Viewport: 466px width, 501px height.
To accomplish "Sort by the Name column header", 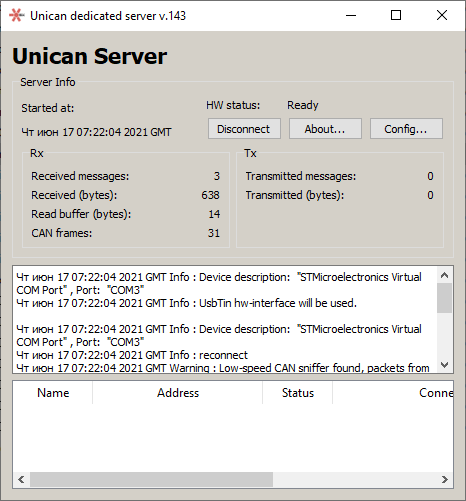I will (x=53, y=393).
